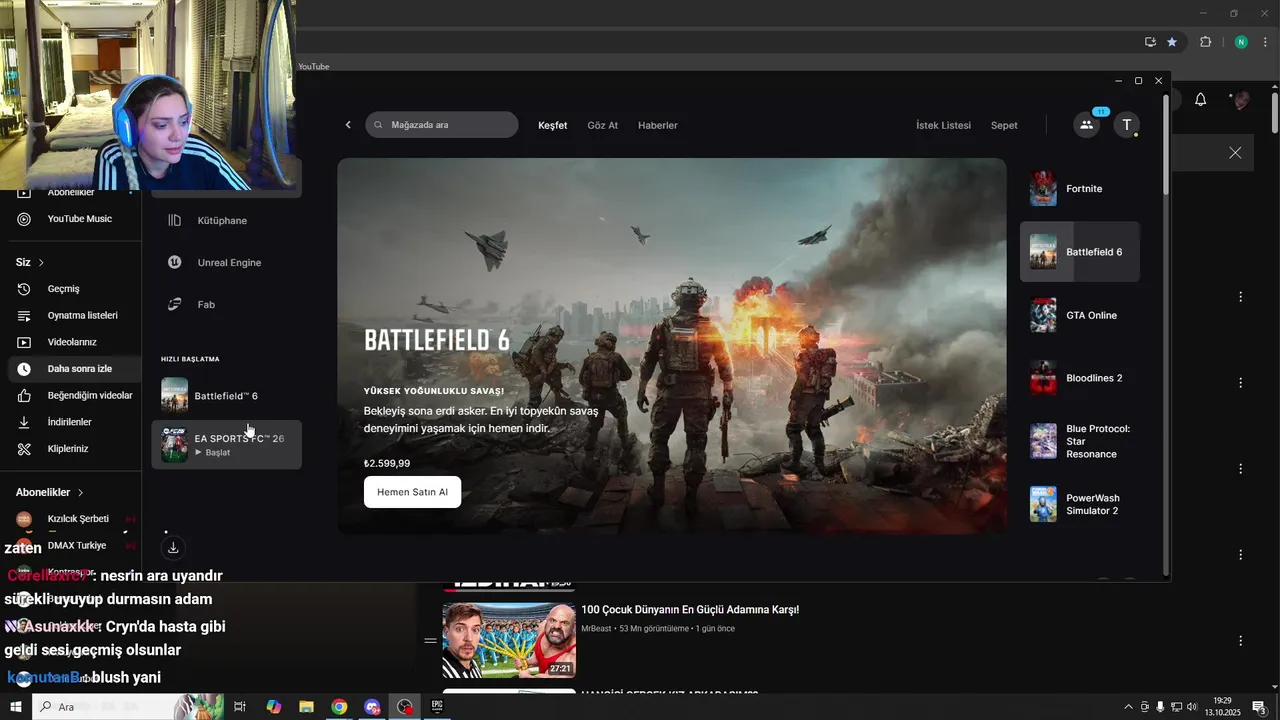Click the Windows taskbar search Ara box
The height and width of the screenshot is (720, 1280).
click(127, 707)
